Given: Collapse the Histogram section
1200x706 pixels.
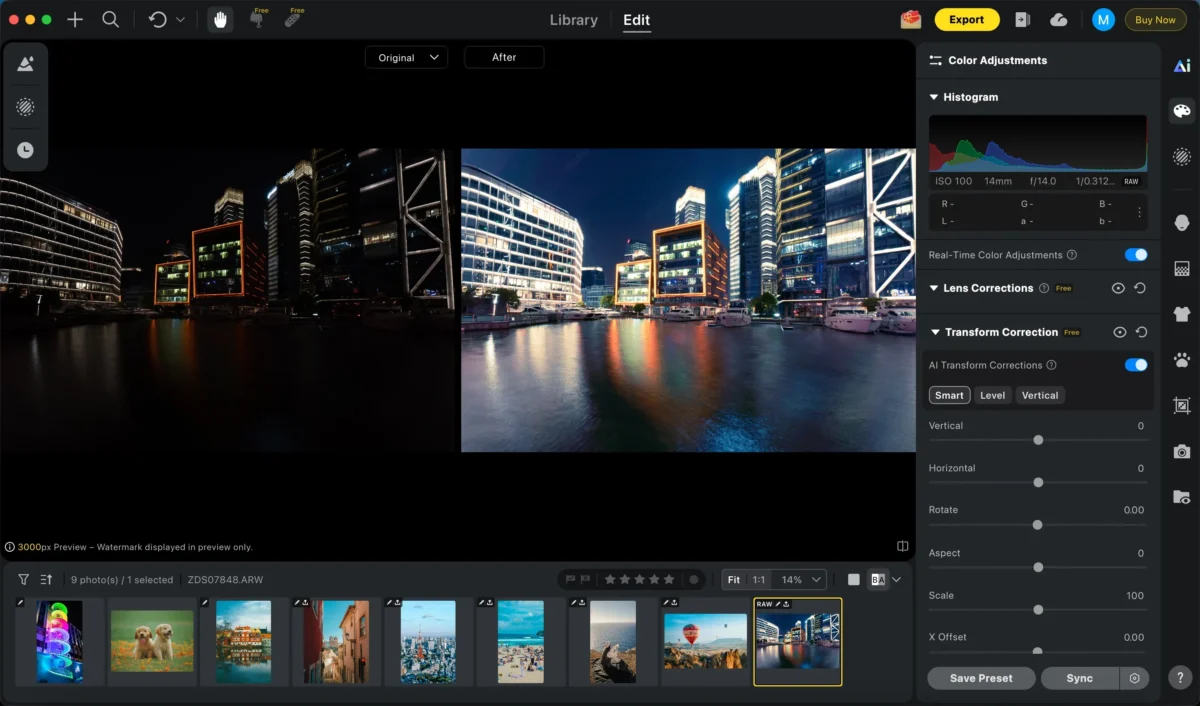Looking at the screenshot, I should point(934,97).
